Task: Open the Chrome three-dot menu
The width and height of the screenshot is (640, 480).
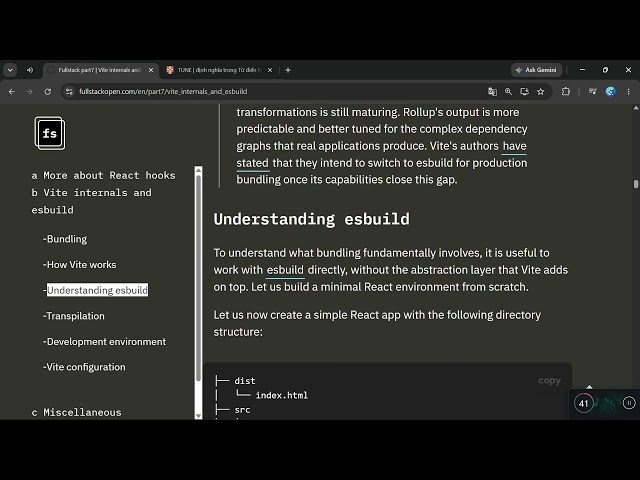Action: 629,91
